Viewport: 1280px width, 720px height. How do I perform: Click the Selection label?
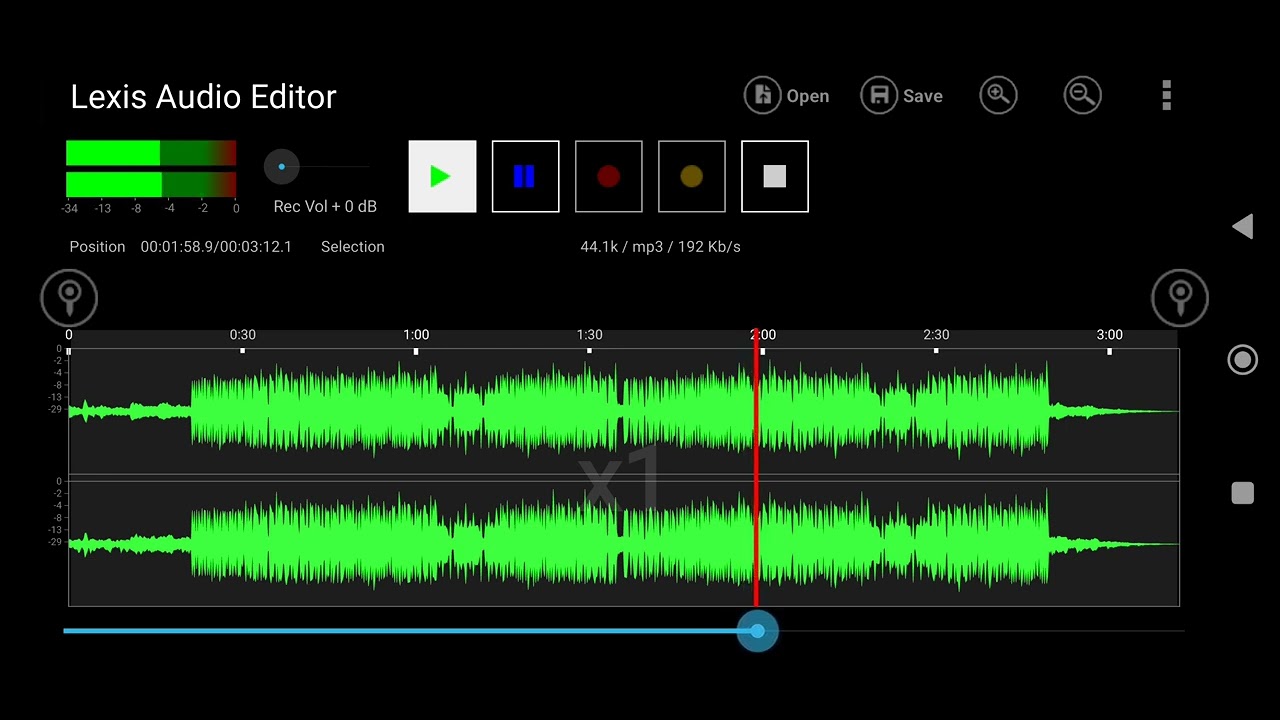pyautogui.click(x=352, y=247)
